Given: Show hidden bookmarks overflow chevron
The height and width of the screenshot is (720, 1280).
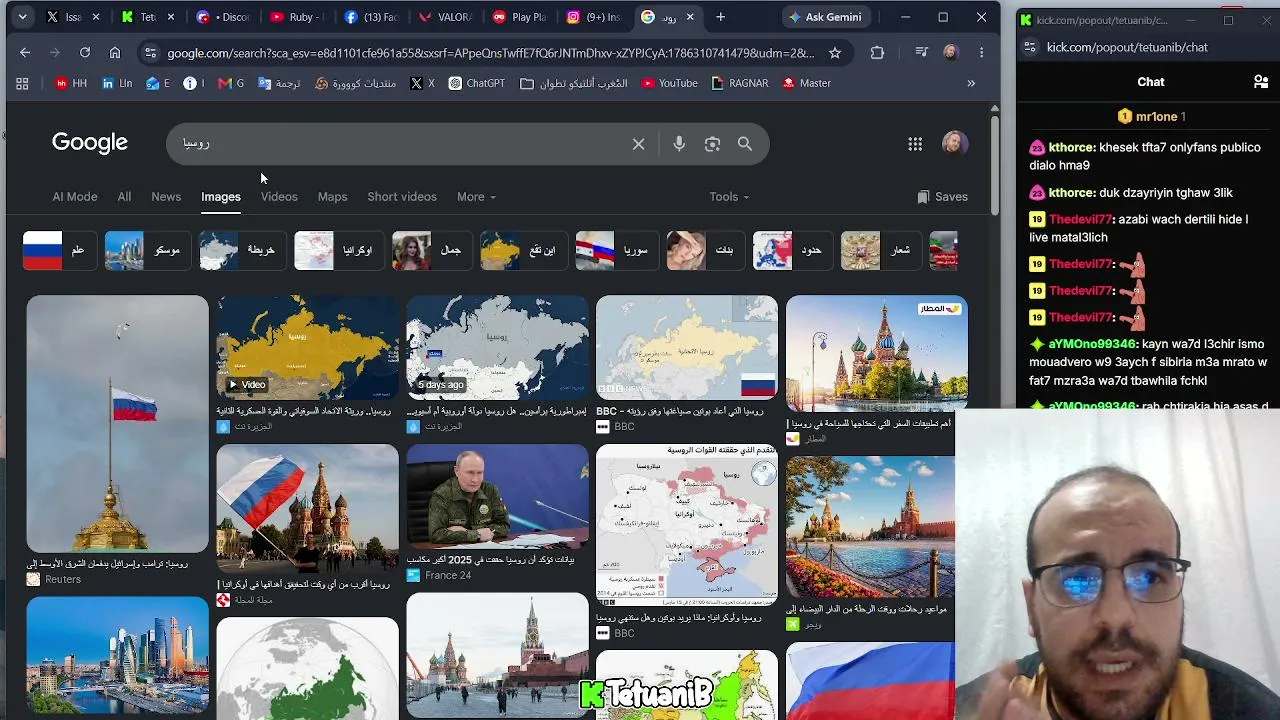Looking at the screenshot, I should [x=971, y=84].
